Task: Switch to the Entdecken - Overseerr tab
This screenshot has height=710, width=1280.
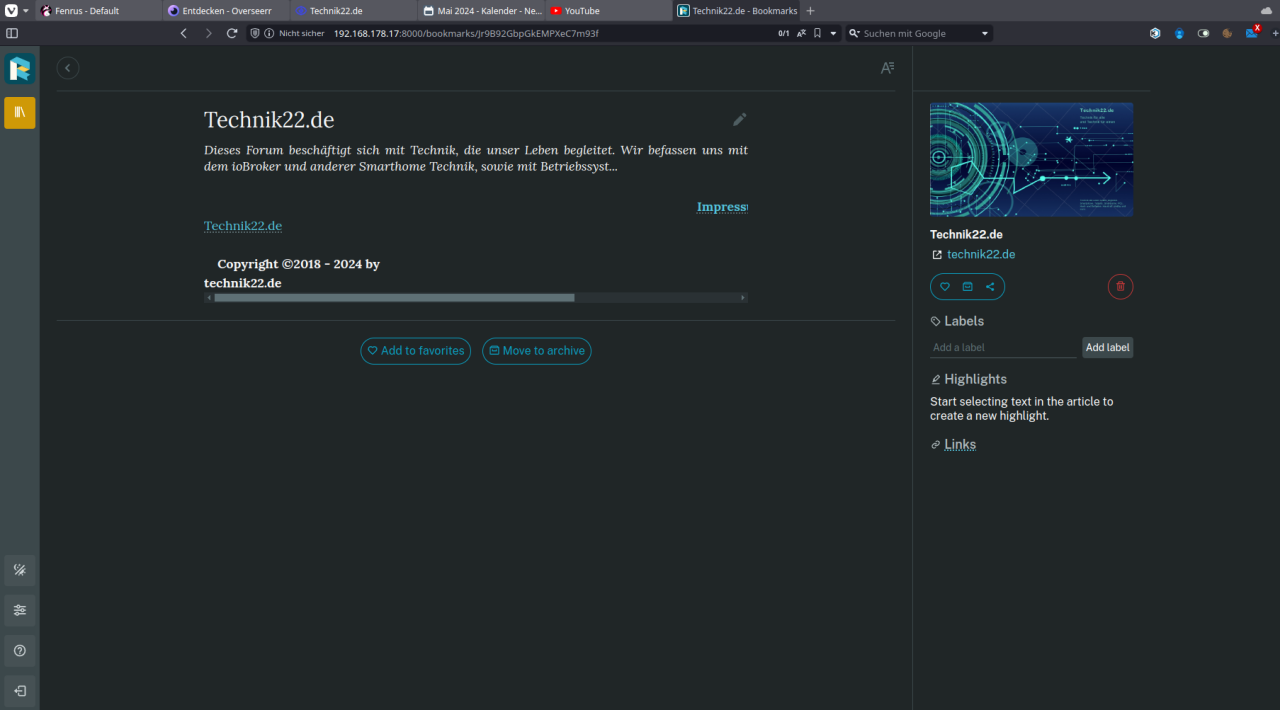Action: tap(227, 11)
